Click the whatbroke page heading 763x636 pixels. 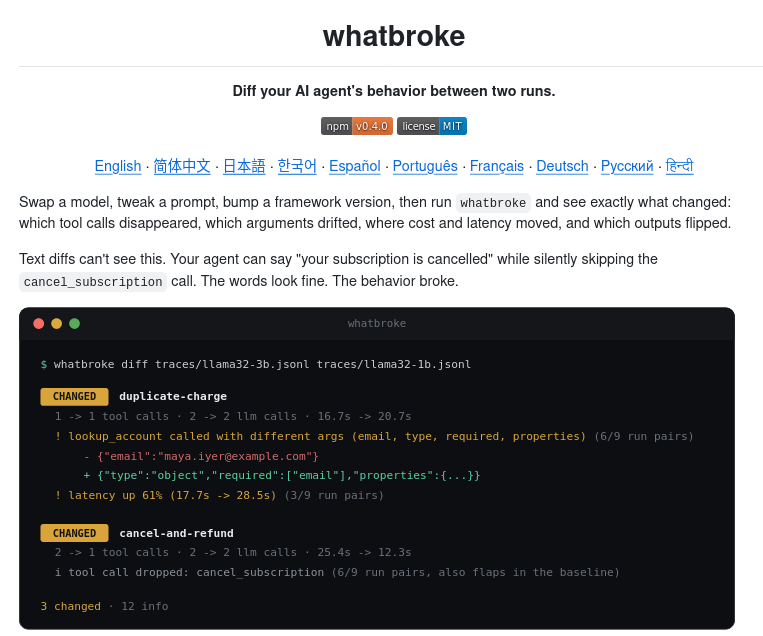coord(394,36)
